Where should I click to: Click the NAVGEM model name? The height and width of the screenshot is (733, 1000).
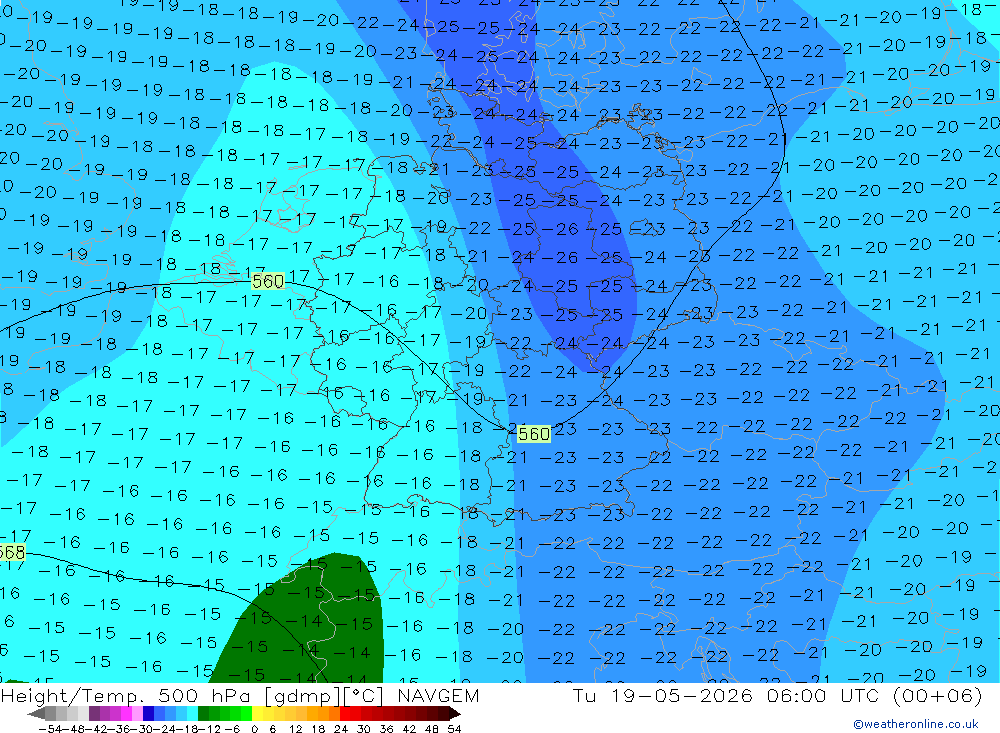click(x=438, y=695)
